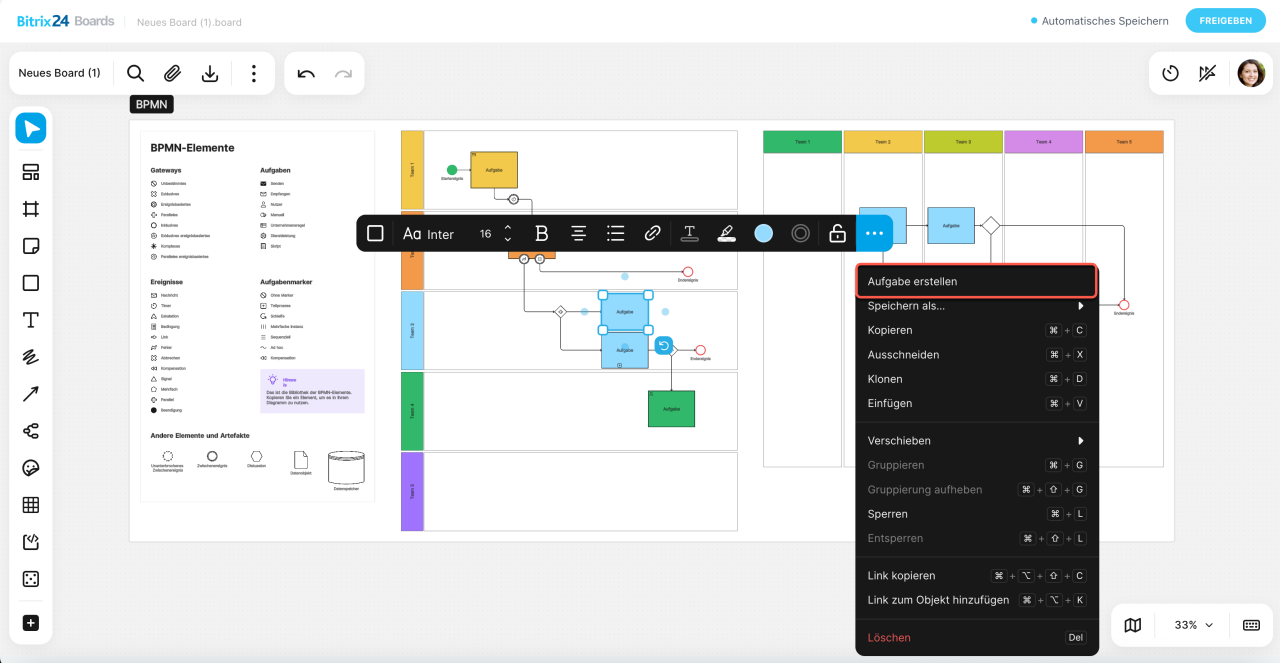Viewport: 1280px width, 663px height.
Task: Open the timer icon at top right
Action: click(1171, 73)
